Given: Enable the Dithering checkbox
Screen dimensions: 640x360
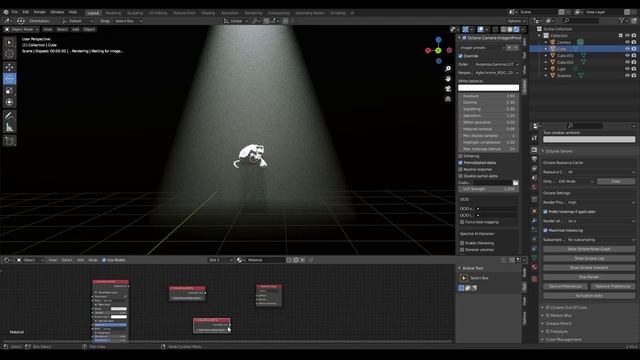Looking at the screenshot, I should click(460, 156).
